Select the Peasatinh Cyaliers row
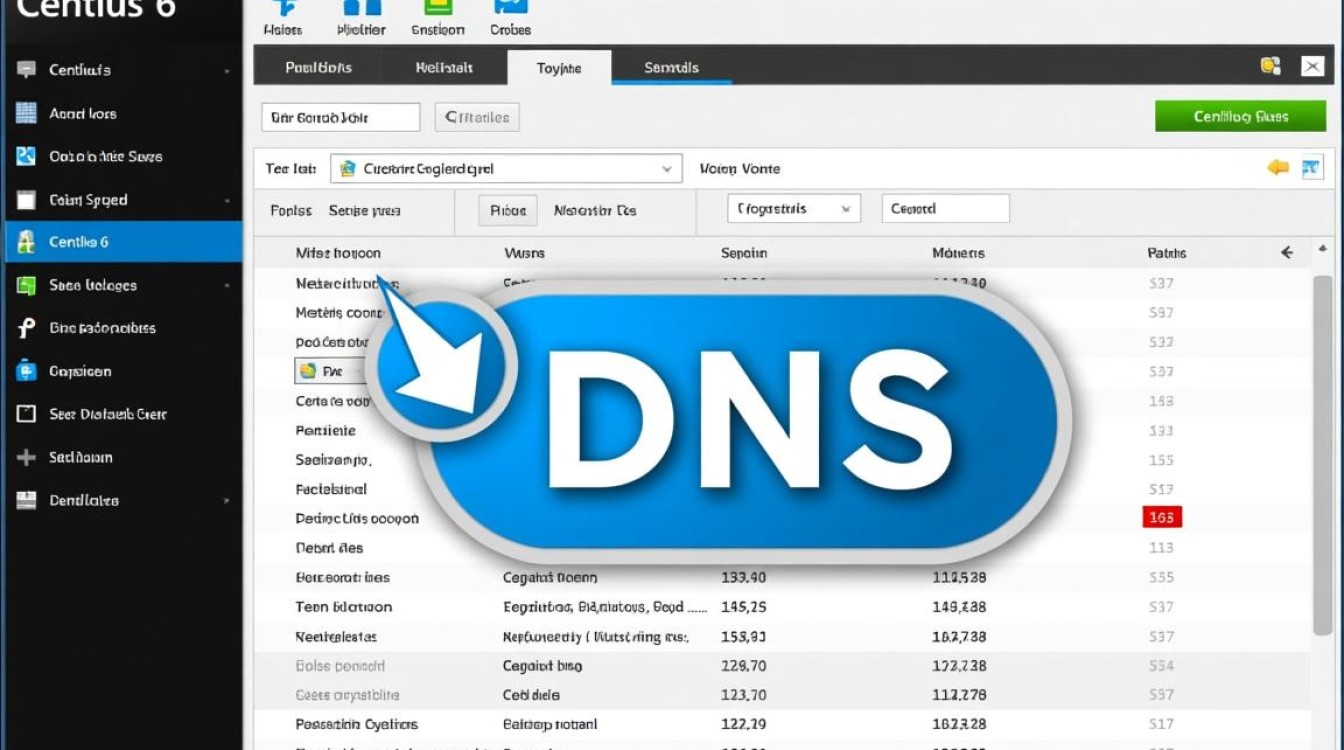This screenshot has height=750, width=1344. tap(784, 724)
